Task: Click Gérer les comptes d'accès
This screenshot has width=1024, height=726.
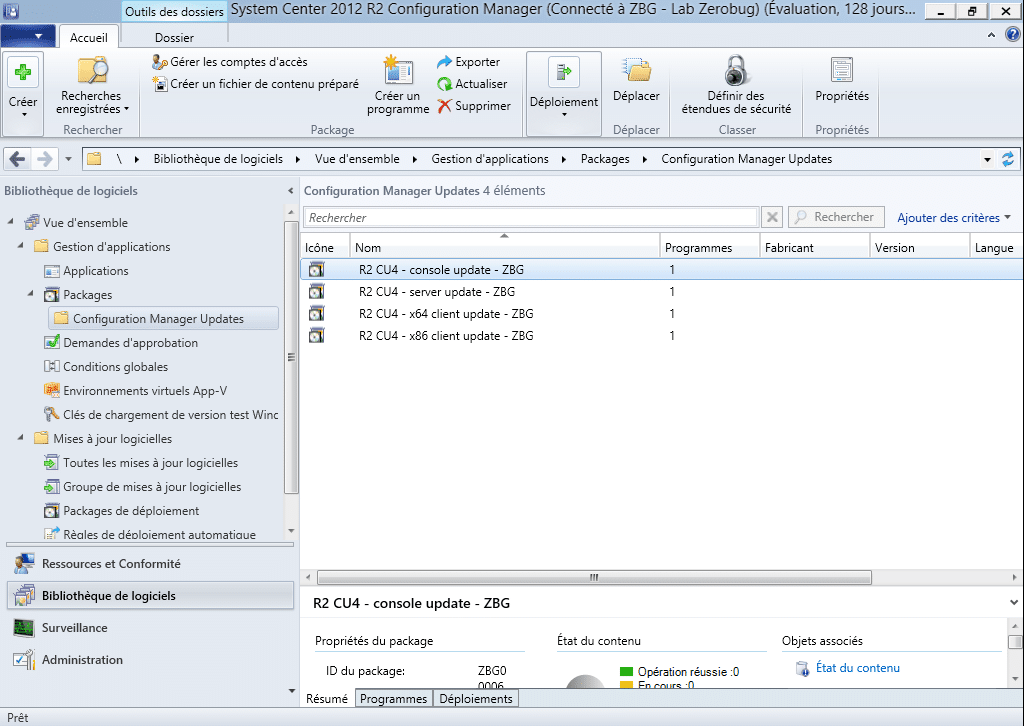Action: (229, 62)
